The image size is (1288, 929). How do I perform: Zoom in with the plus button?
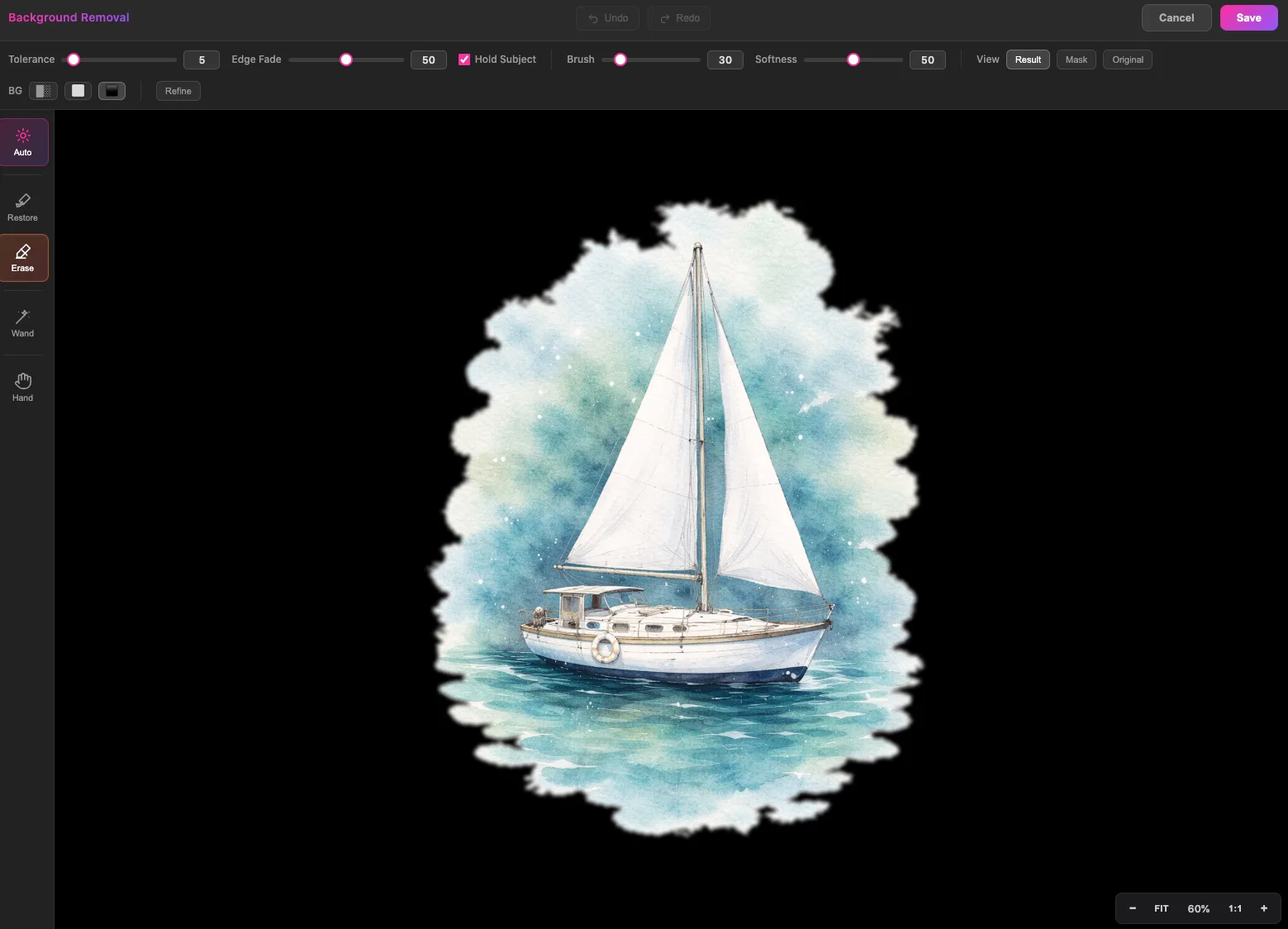coord(1264,908)
